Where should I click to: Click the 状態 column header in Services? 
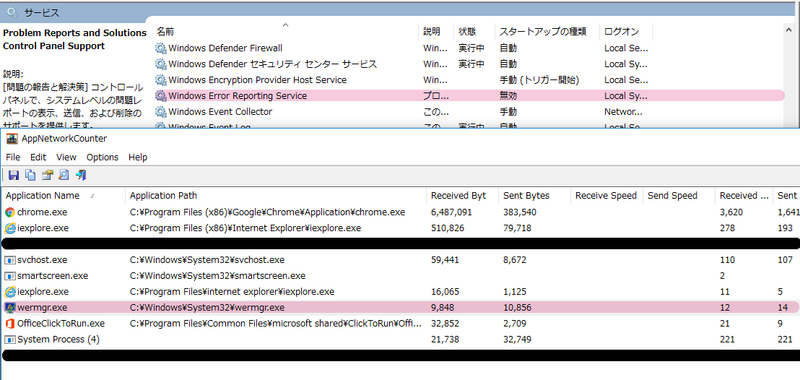click(474, 32)
